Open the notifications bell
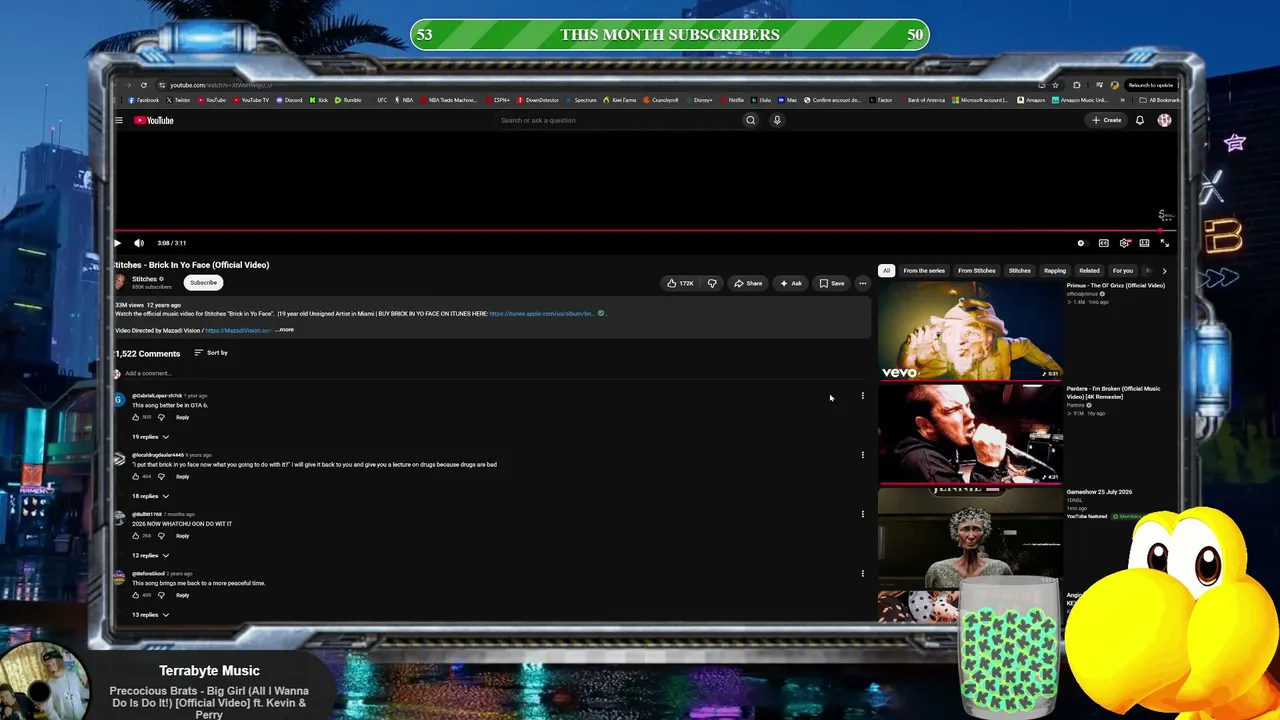This screenshot has height=720, width=1280. pyautogui.click(x=1139, y=120)
